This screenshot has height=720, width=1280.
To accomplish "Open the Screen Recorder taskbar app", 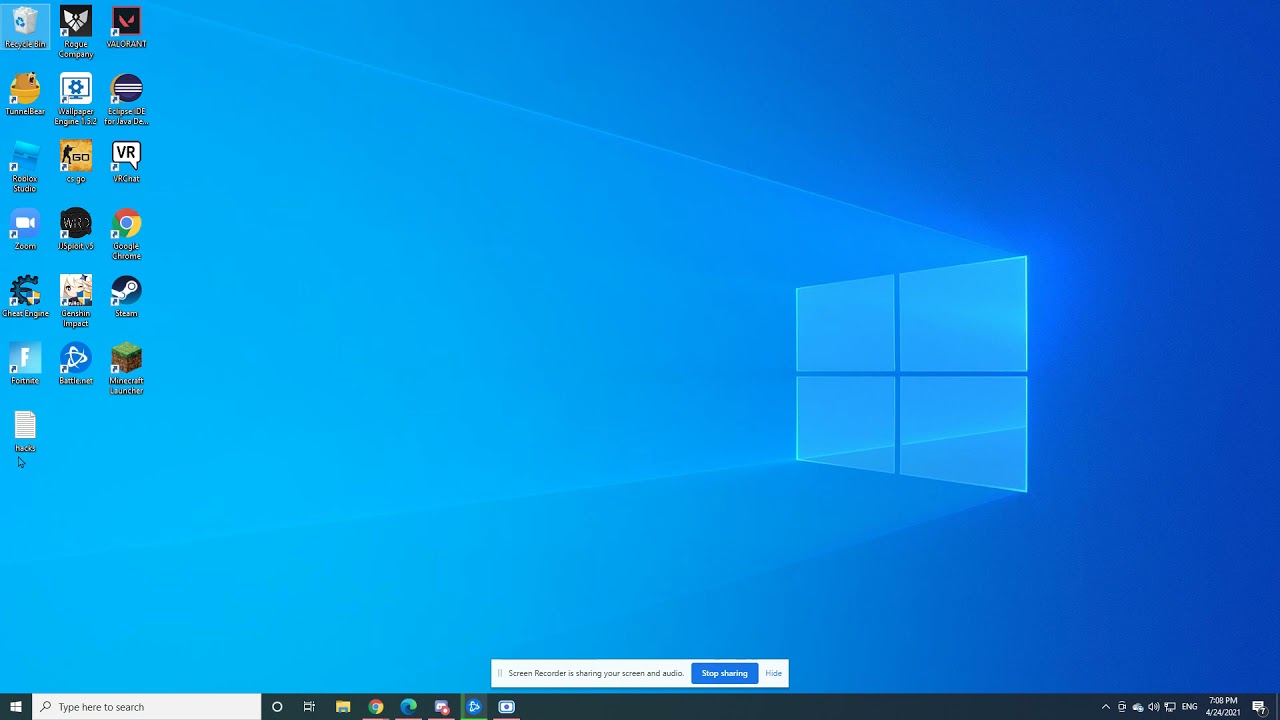I will coord(506,707).
